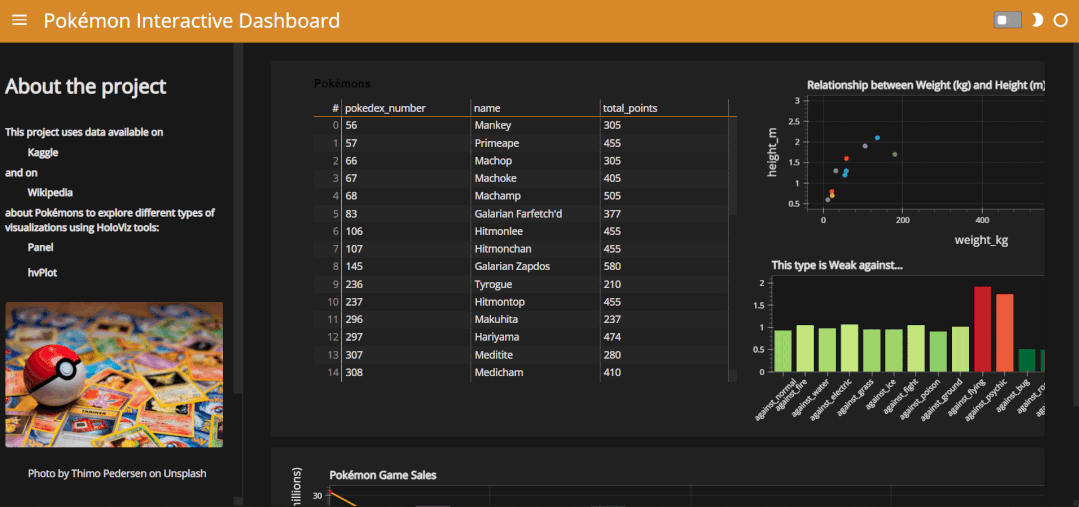Click pokedex number 236 cell
Viewport: 1079px width, 507px height.
click(406, 284)
